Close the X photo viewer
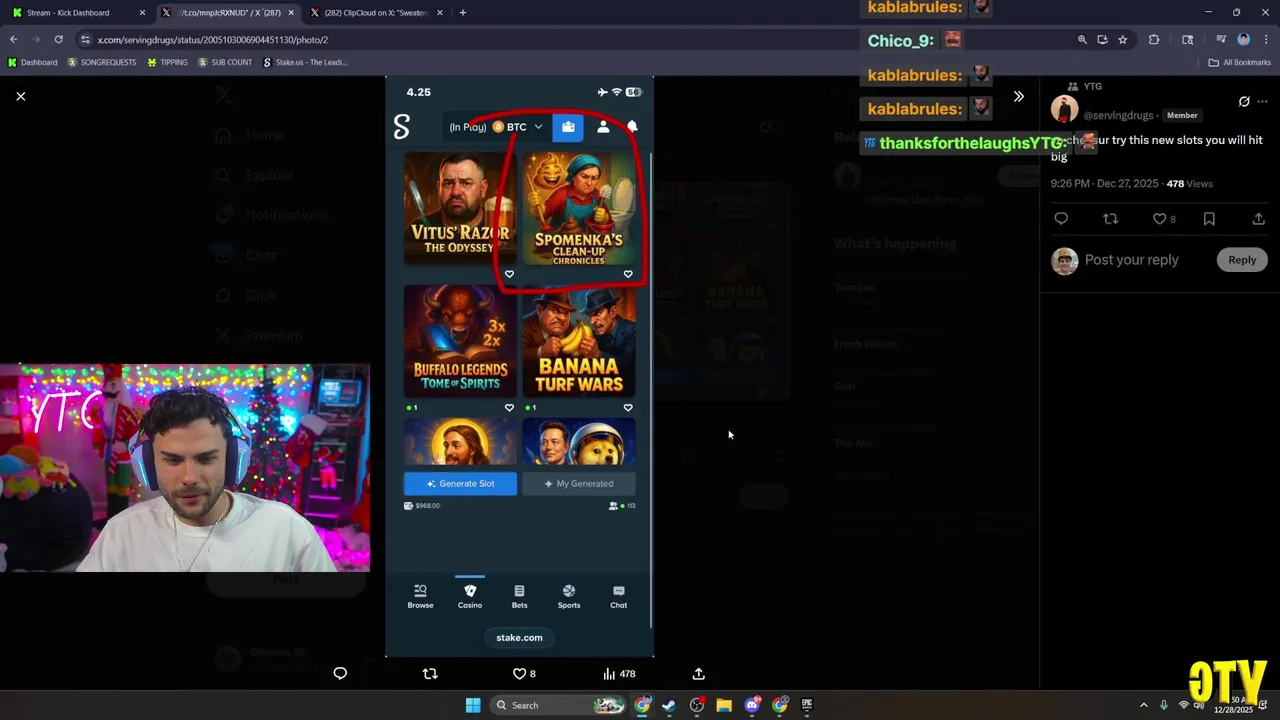 pos(21,96)
